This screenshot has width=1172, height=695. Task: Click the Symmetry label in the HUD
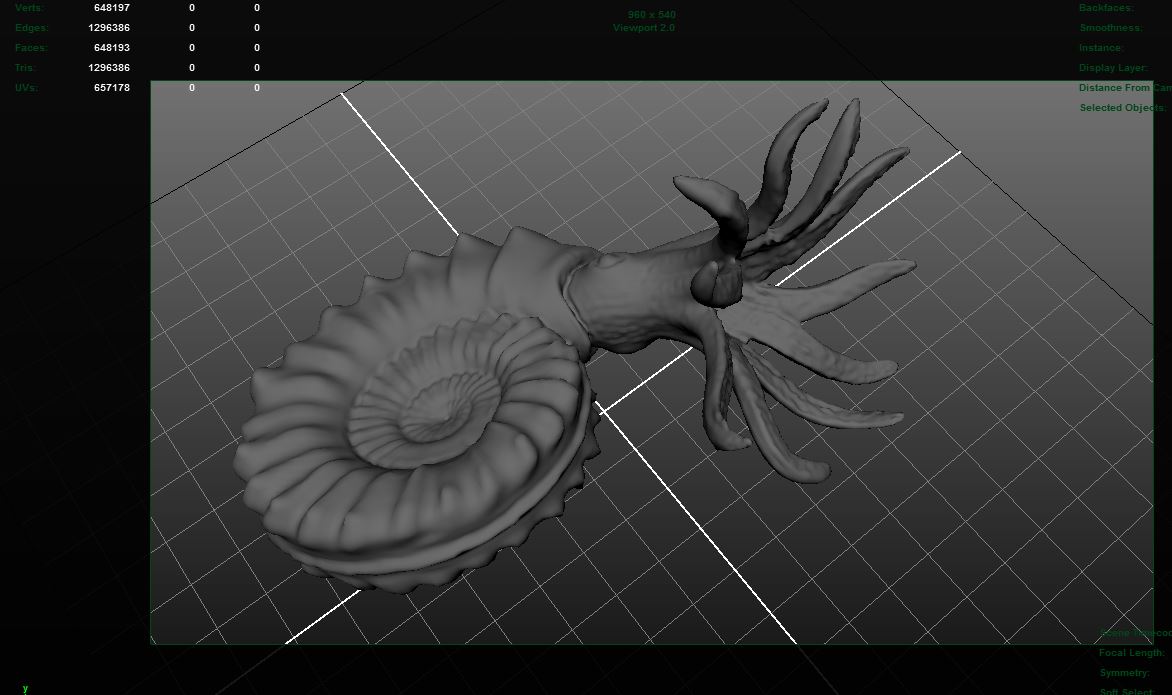point(1125,673)
